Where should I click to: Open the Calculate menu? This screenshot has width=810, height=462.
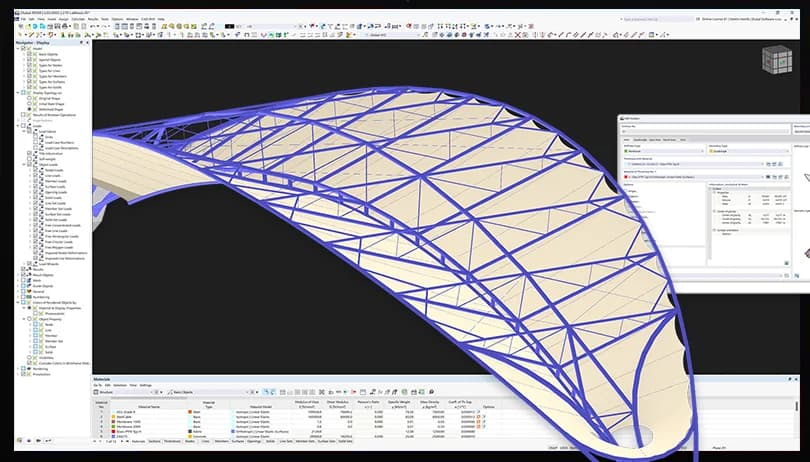(x=77, y=19)
